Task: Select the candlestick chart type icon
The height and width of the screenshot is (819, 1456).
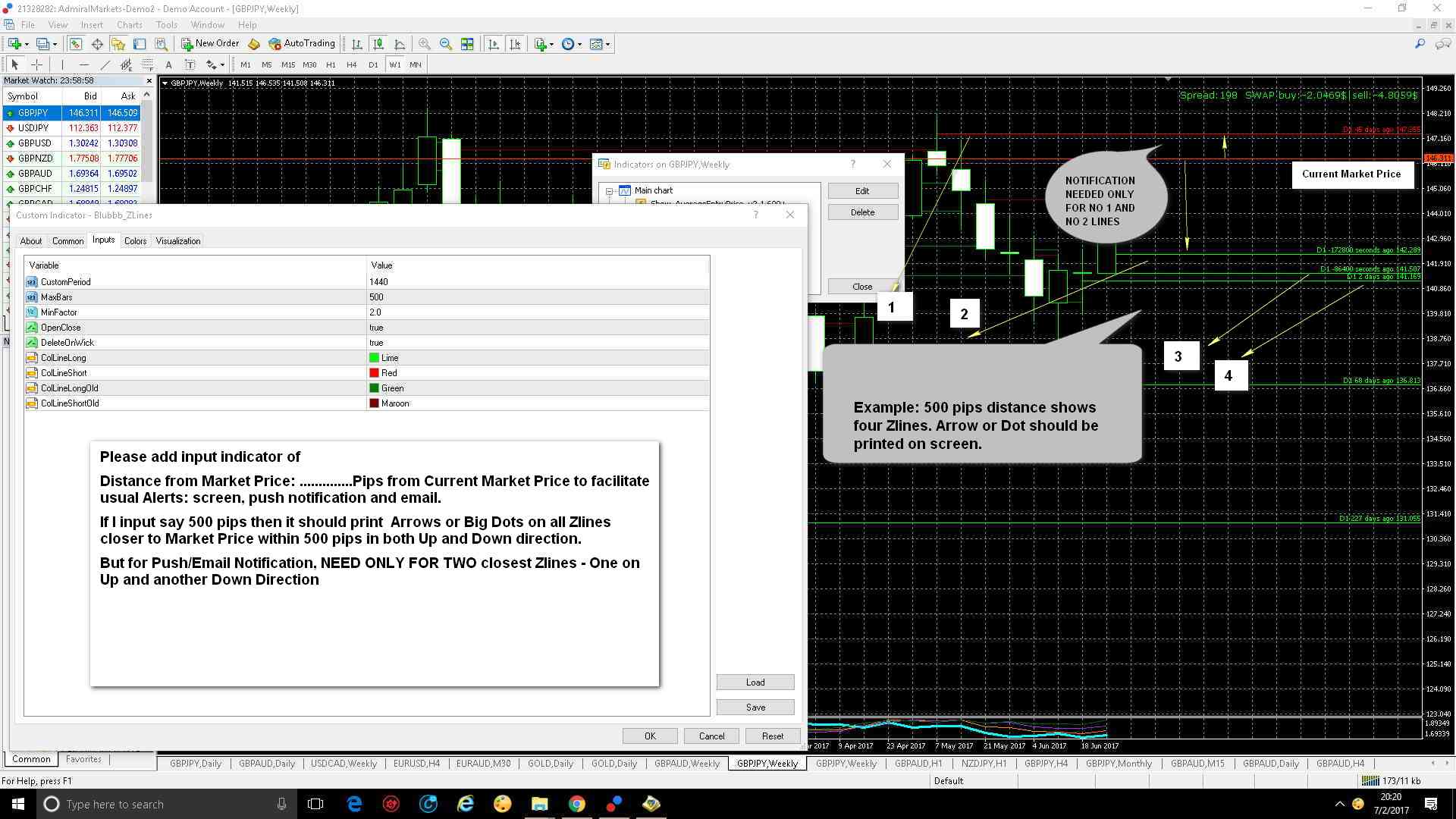Action: (x=378, y=45)
